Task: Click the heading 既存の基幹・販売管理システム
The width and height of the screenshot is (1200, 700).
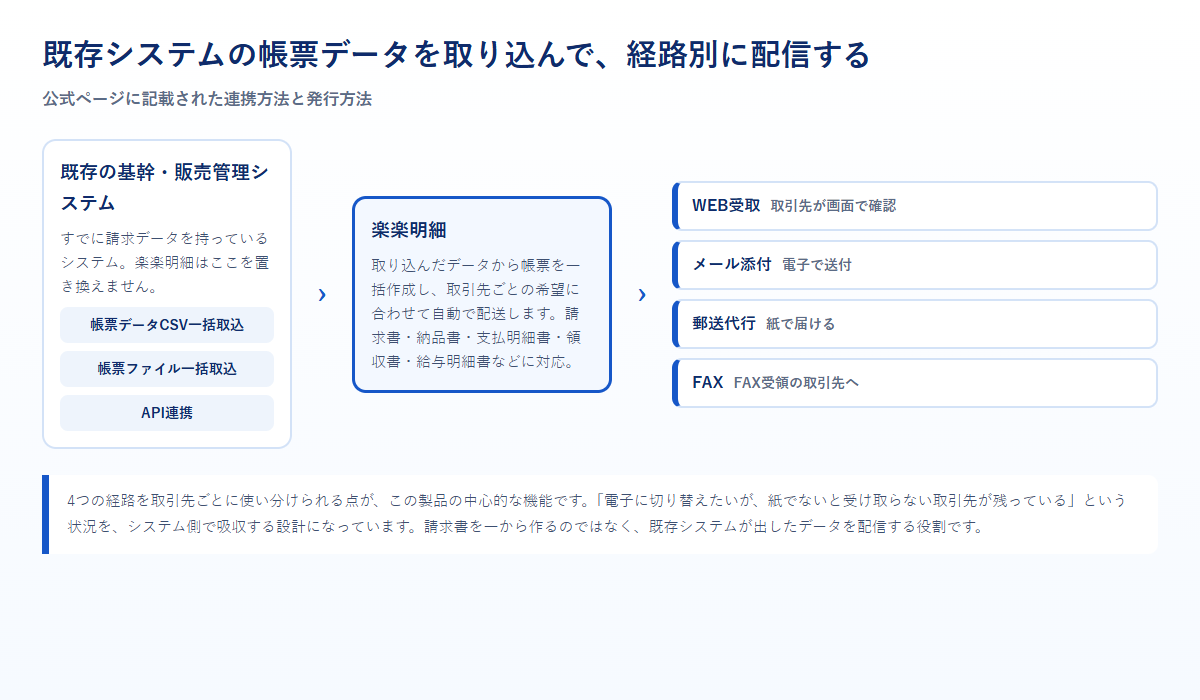Action: point(164,187)
